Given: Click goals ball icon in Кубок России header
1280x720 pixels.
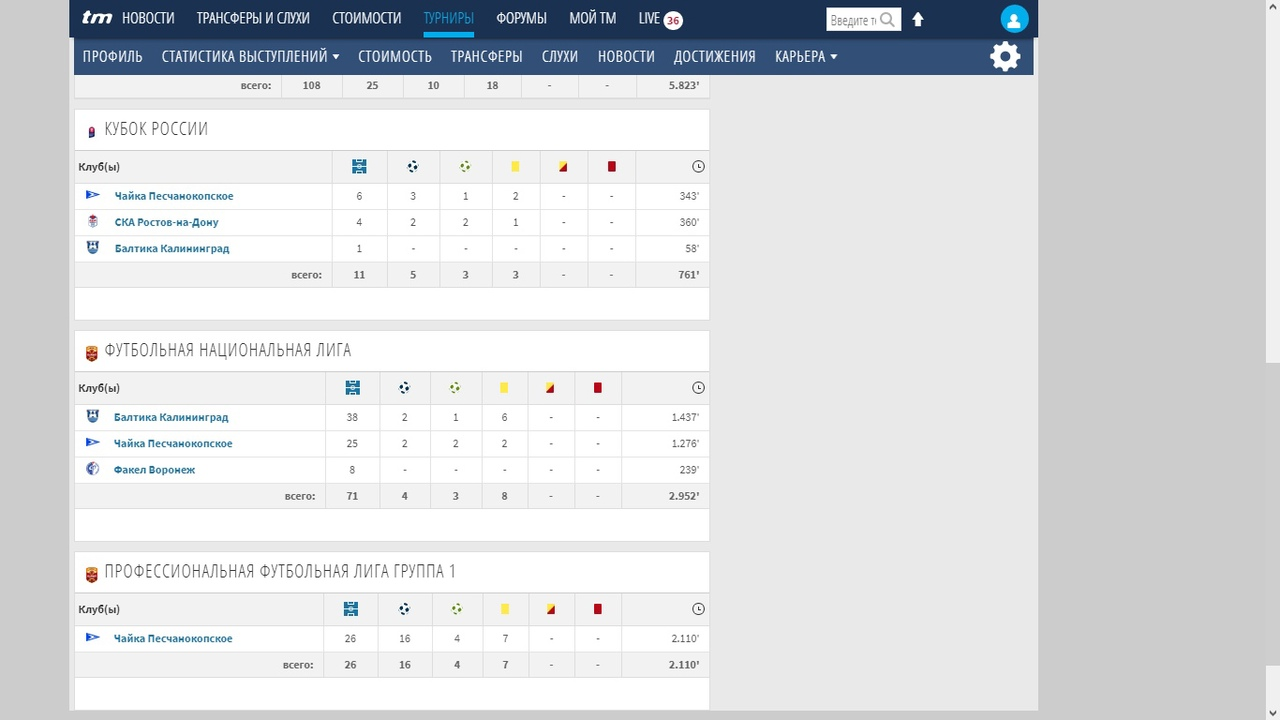Looking at the screenshot, I should (413, 167).
